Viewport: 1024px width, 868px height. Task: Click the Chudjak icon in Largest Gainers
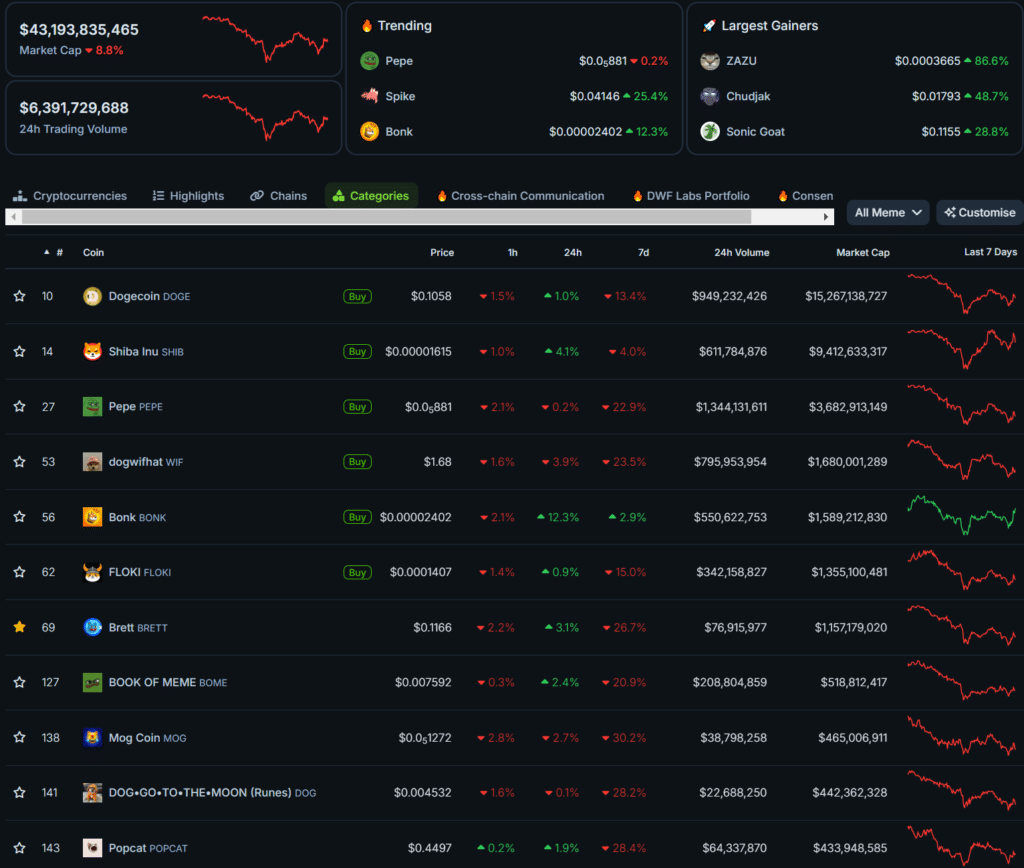tap(710, 96)
